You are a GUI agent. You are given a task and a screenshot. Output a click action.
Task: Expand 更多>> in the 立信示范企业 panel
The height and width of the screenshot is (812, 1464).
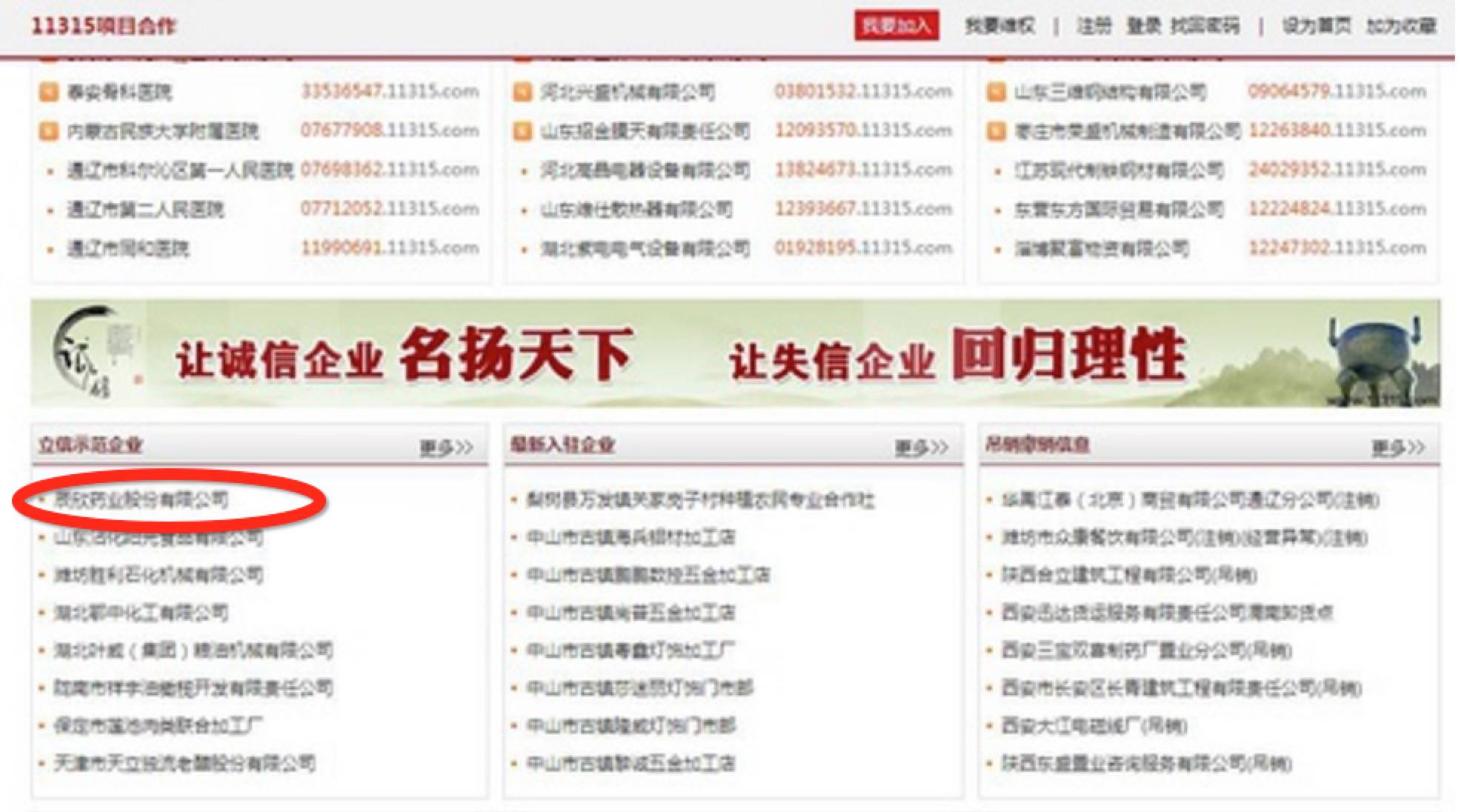446,447
